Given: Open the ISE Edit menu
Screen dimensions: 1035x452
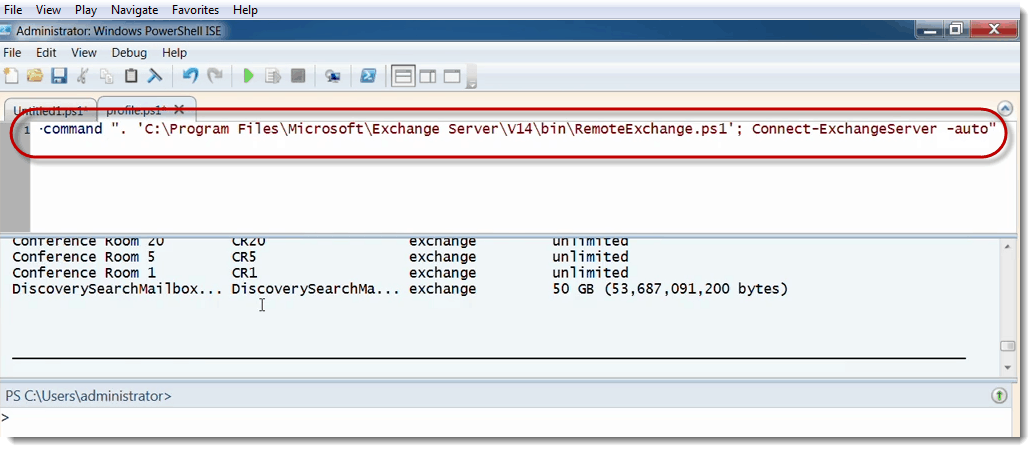Looking at the screenshot, I should (46, 53).
